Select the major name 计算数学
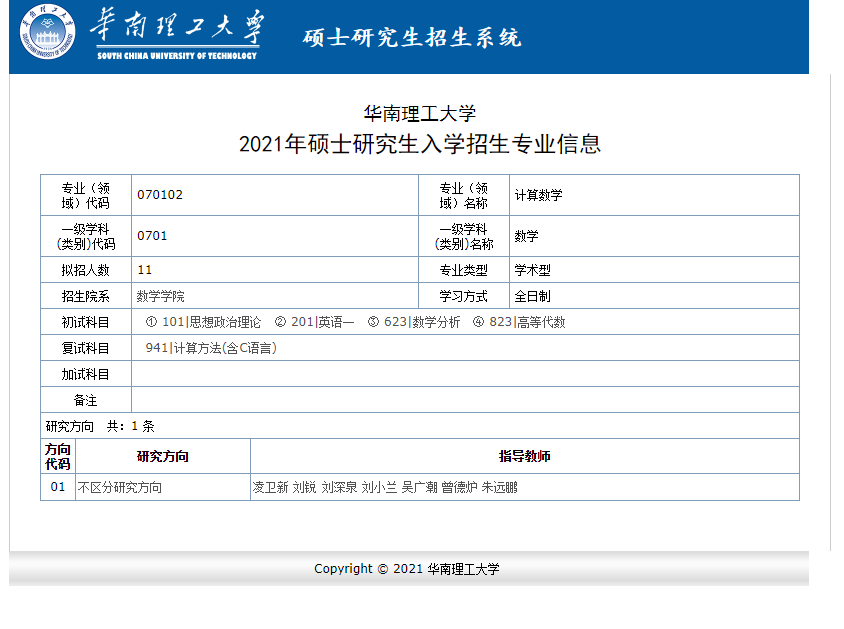The width and height of the screenshot is (844, 629). (x=538, y=195)
